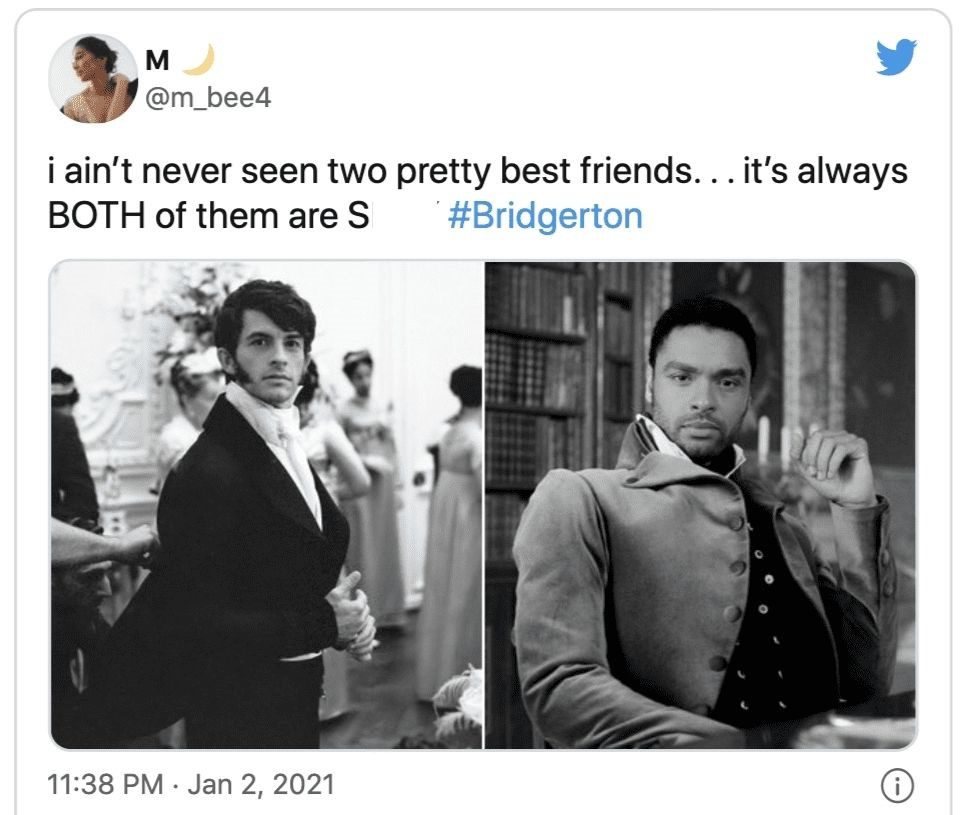Click the Jan 2, 2021 date
This screenshot has height=815, width=964.
point(261,784)
